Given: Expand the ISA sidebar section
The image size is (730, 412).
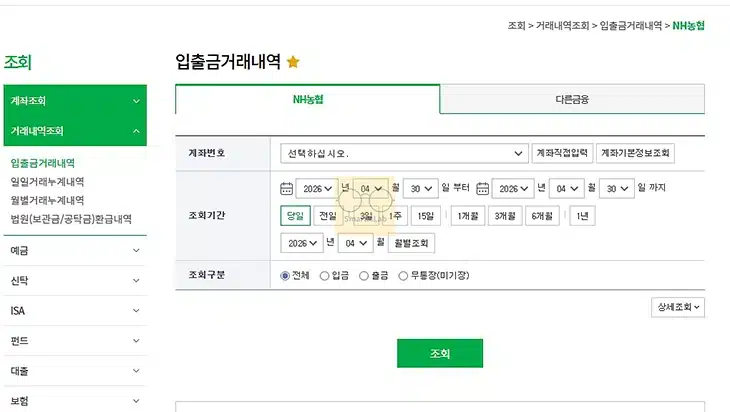Looking at the screenshot, I should pos(75,311).
